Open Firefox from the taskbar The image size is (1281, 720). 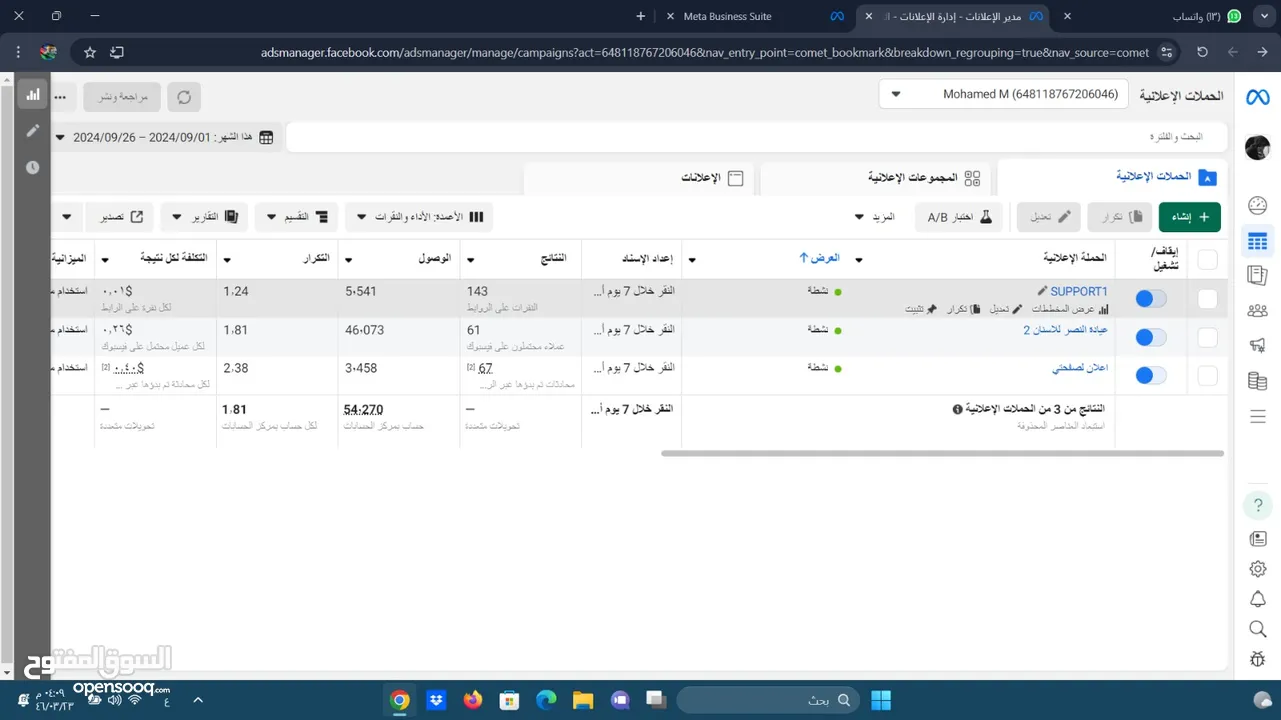click(x=472, y=700)
